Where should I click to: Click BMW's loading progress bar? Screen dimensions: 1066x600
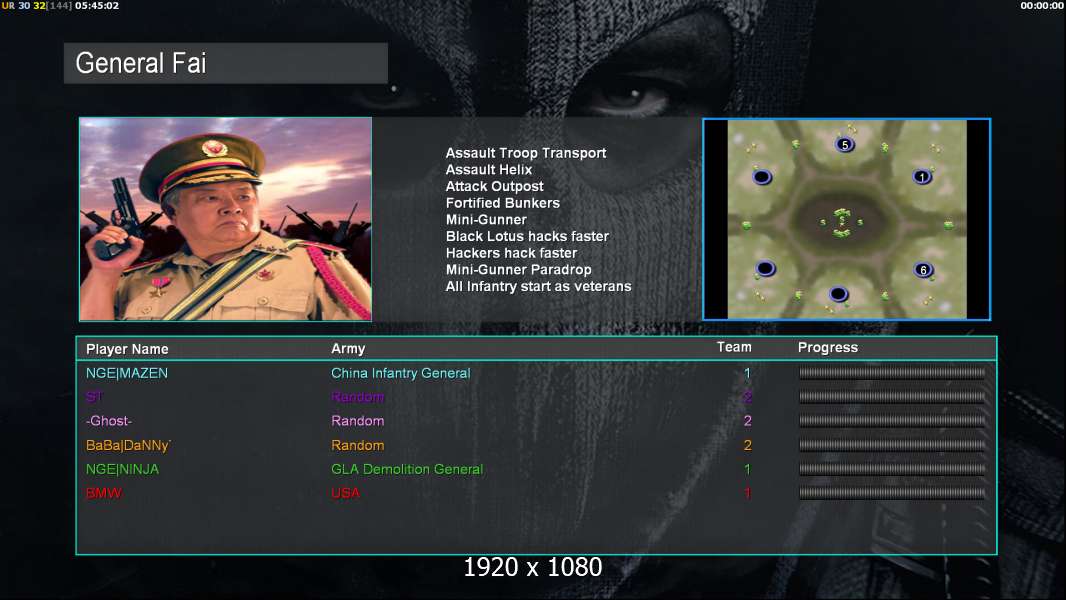pos(892,493)
